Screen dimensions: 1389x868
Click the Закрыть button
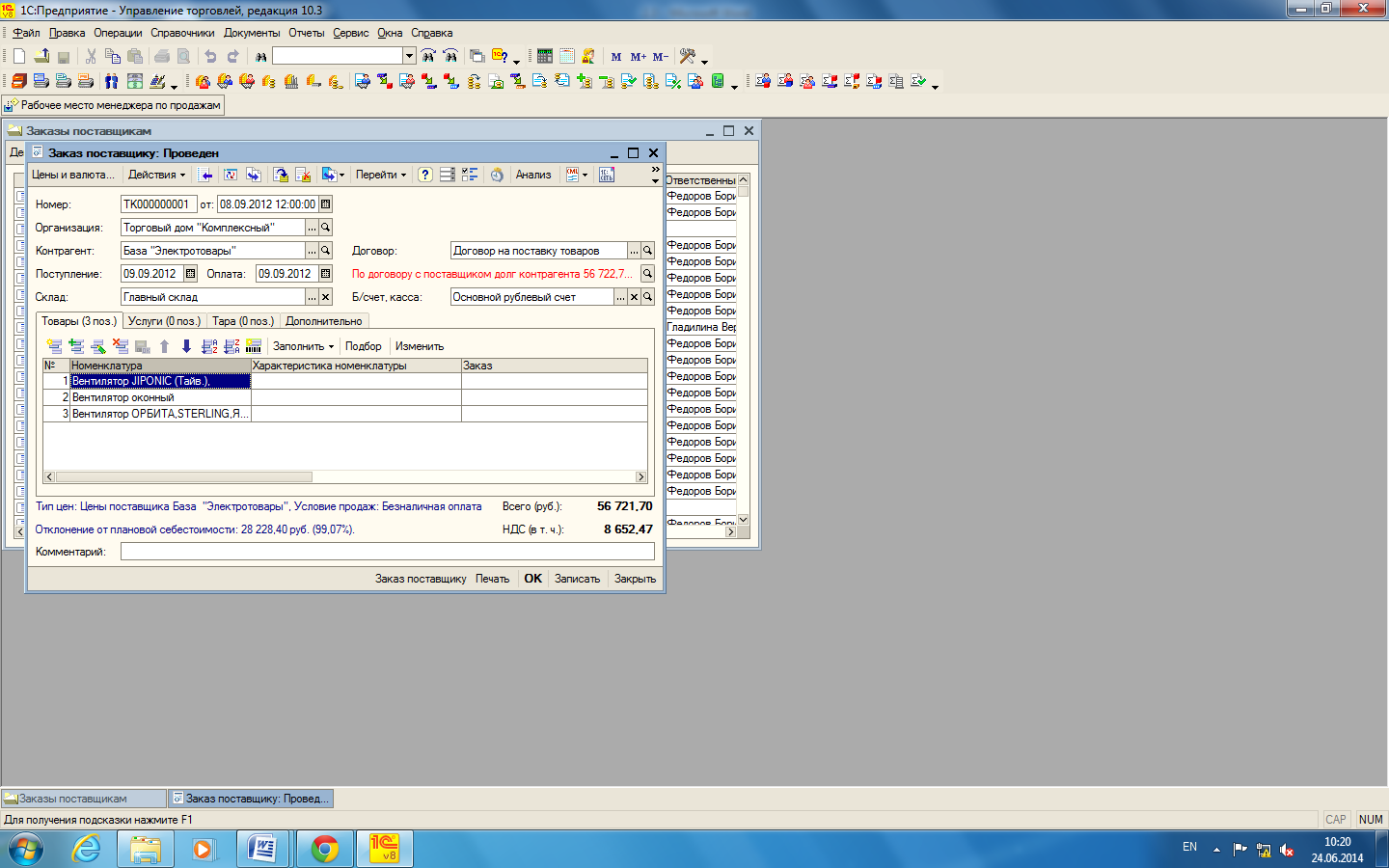pyautogui.click(x=635, y=579)
